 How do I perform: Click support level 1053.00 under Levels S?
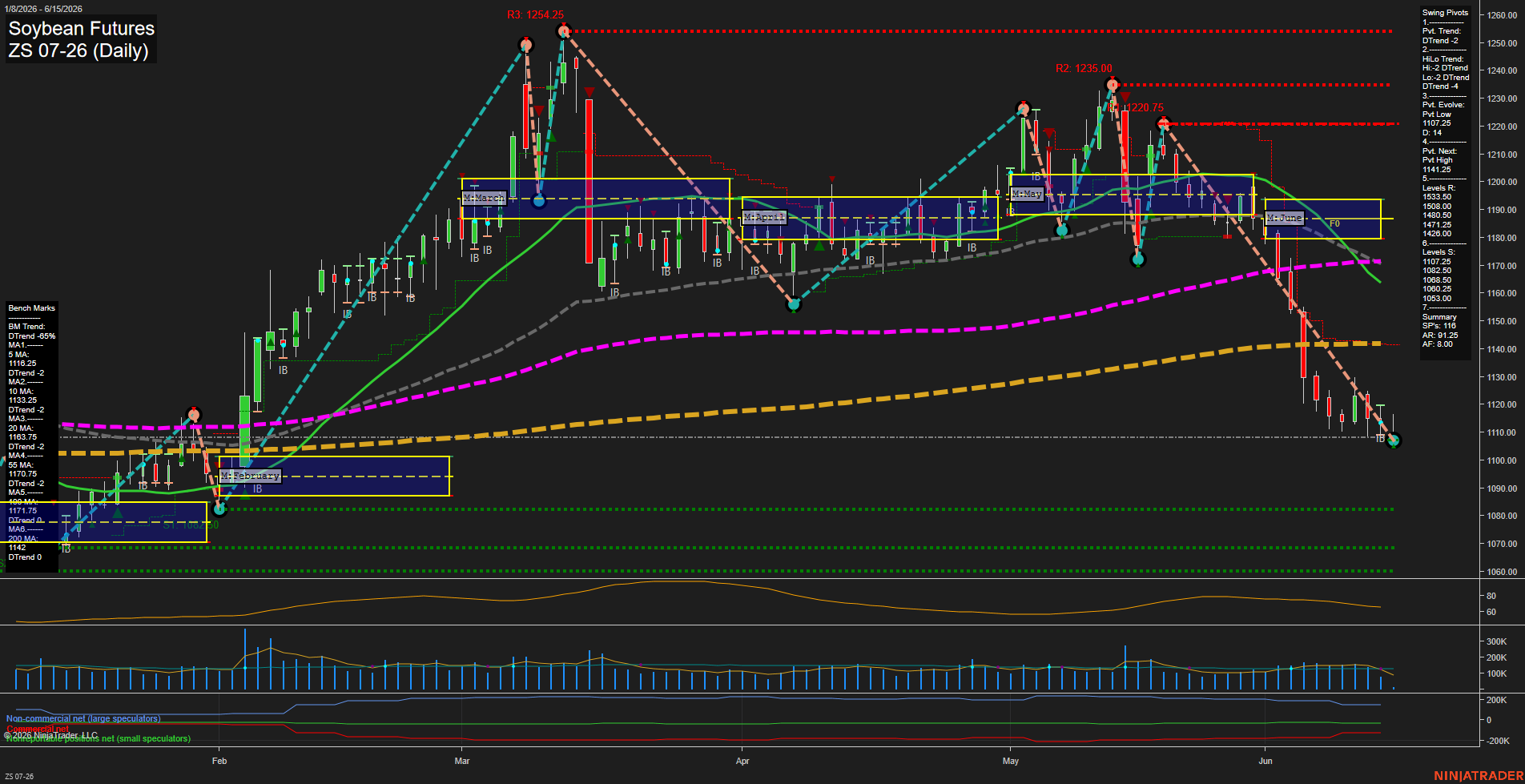(x=1437, y=299)
